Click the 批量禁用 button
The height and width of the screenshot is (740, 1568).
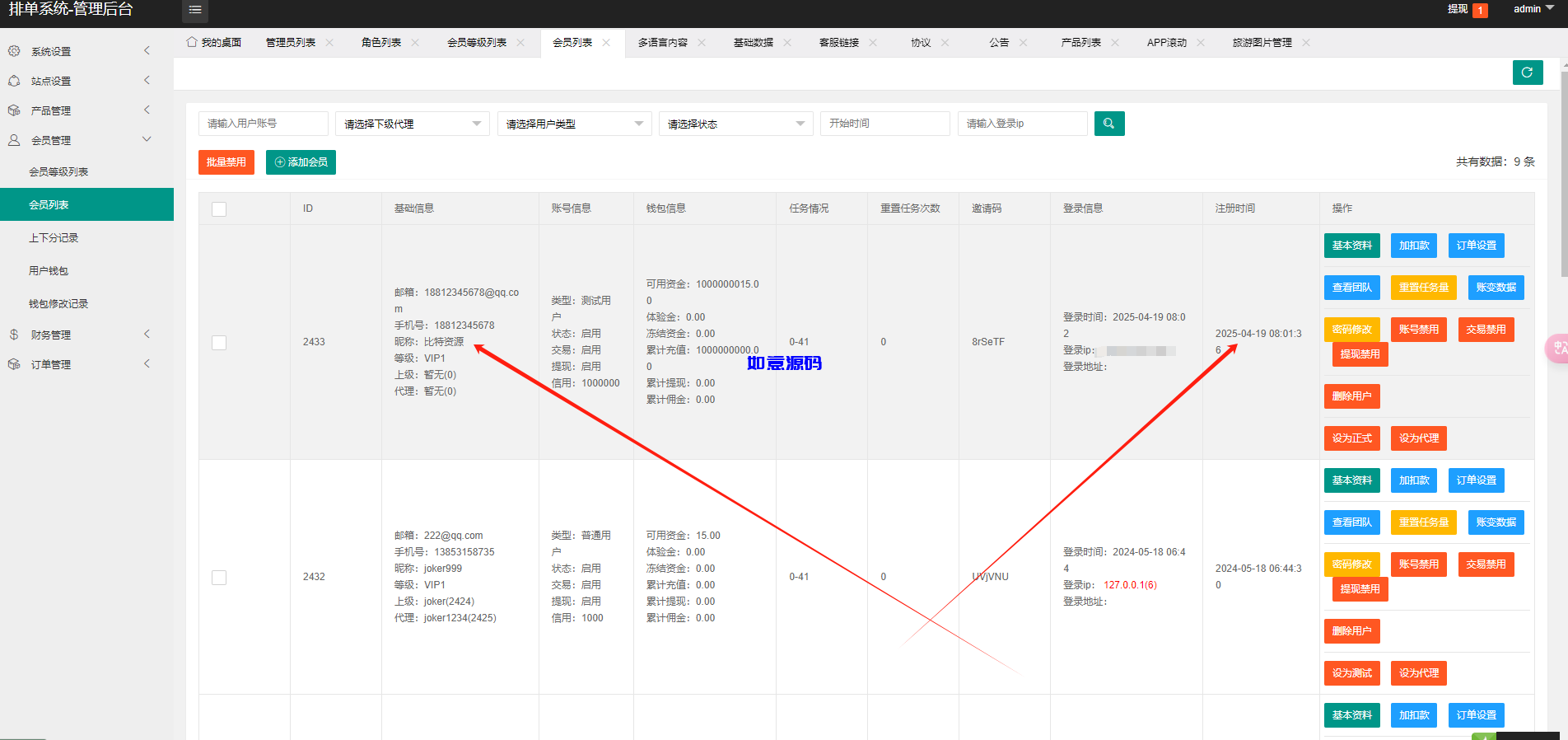[x=226, y=162]
